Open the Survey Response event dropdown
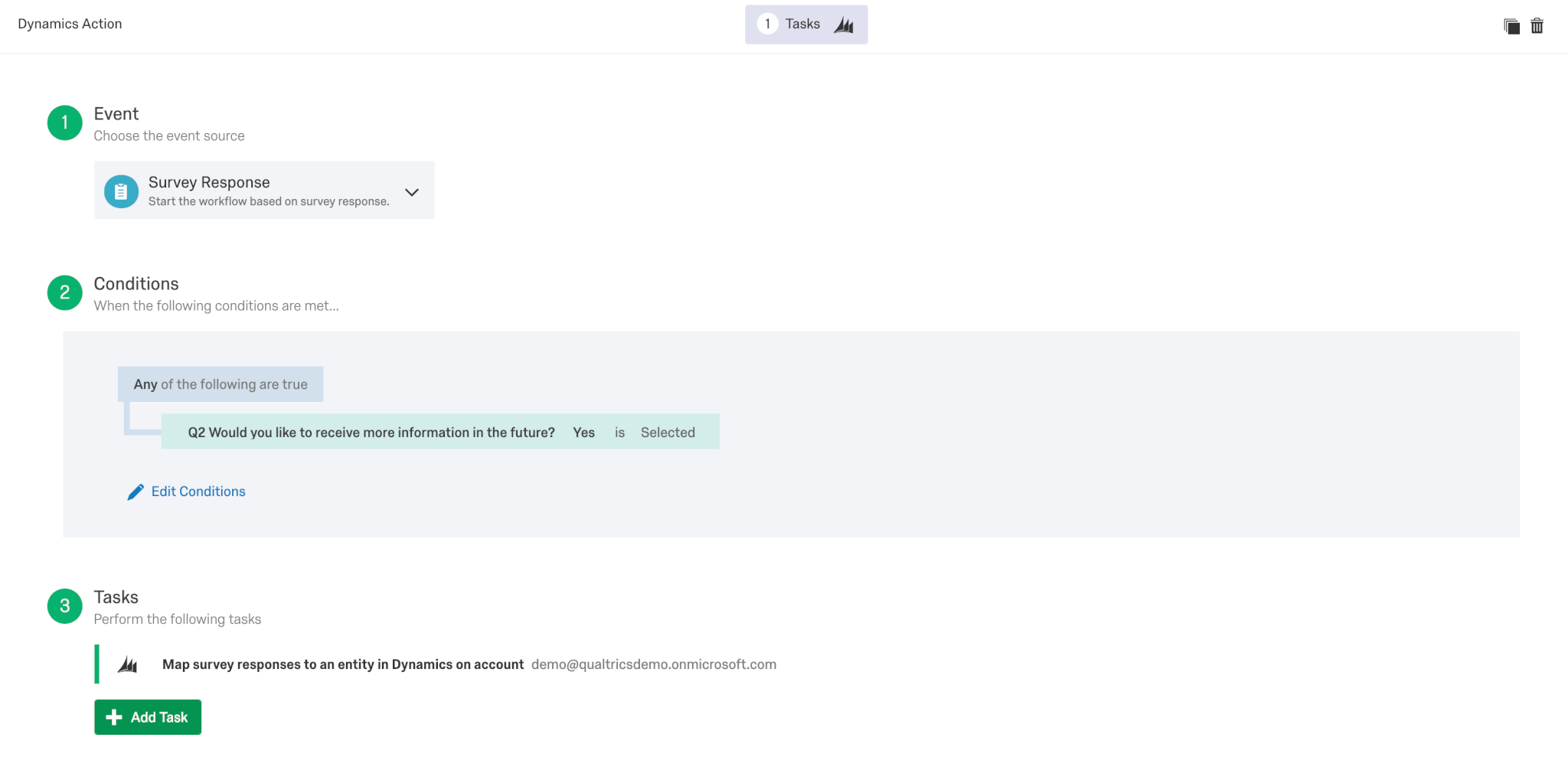The height and width of the screenshot is (783, 1568). 264,191
